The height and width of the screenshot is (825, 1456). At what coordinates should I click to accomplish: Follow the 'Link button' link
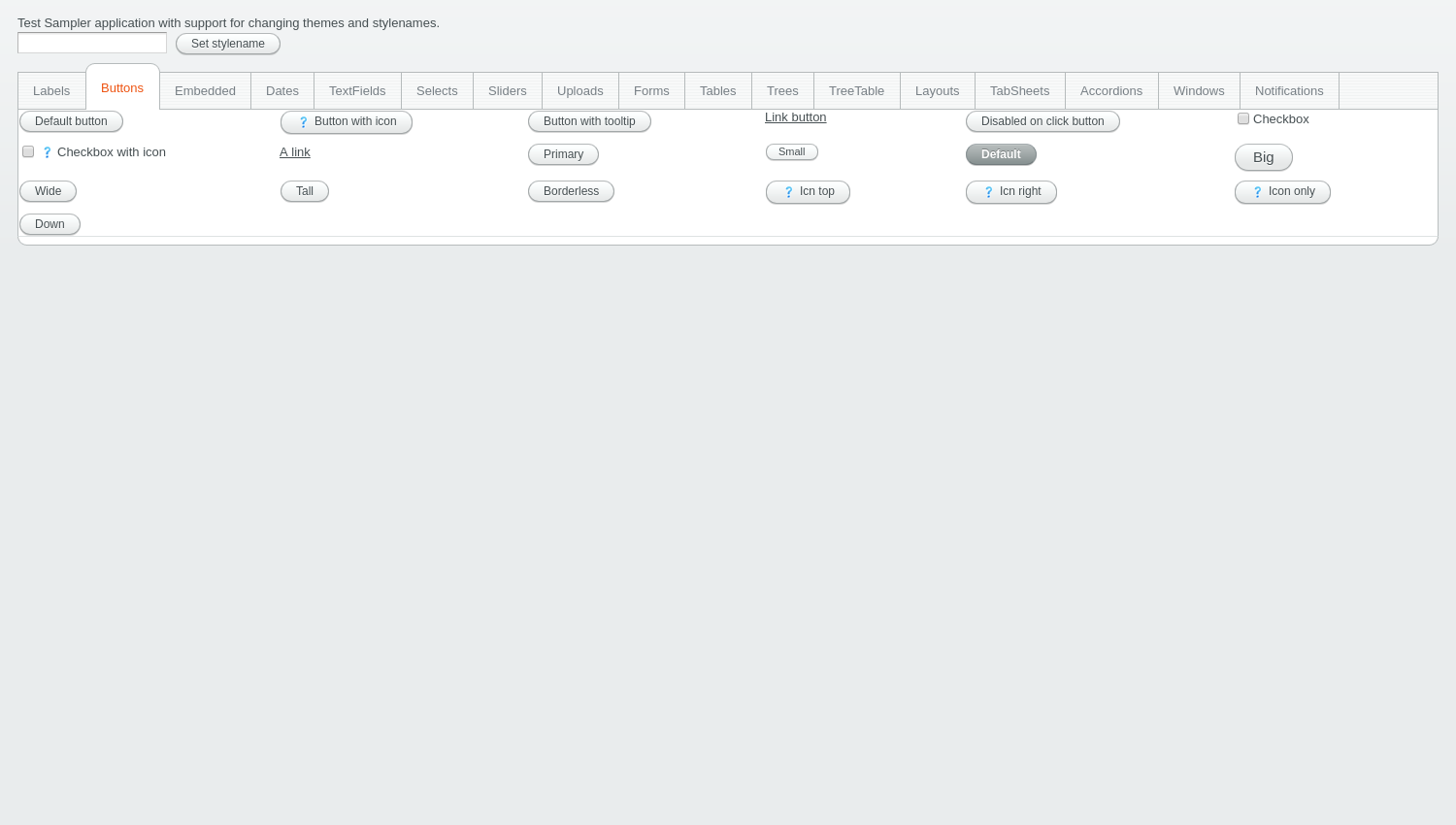[x=796, y=117]
